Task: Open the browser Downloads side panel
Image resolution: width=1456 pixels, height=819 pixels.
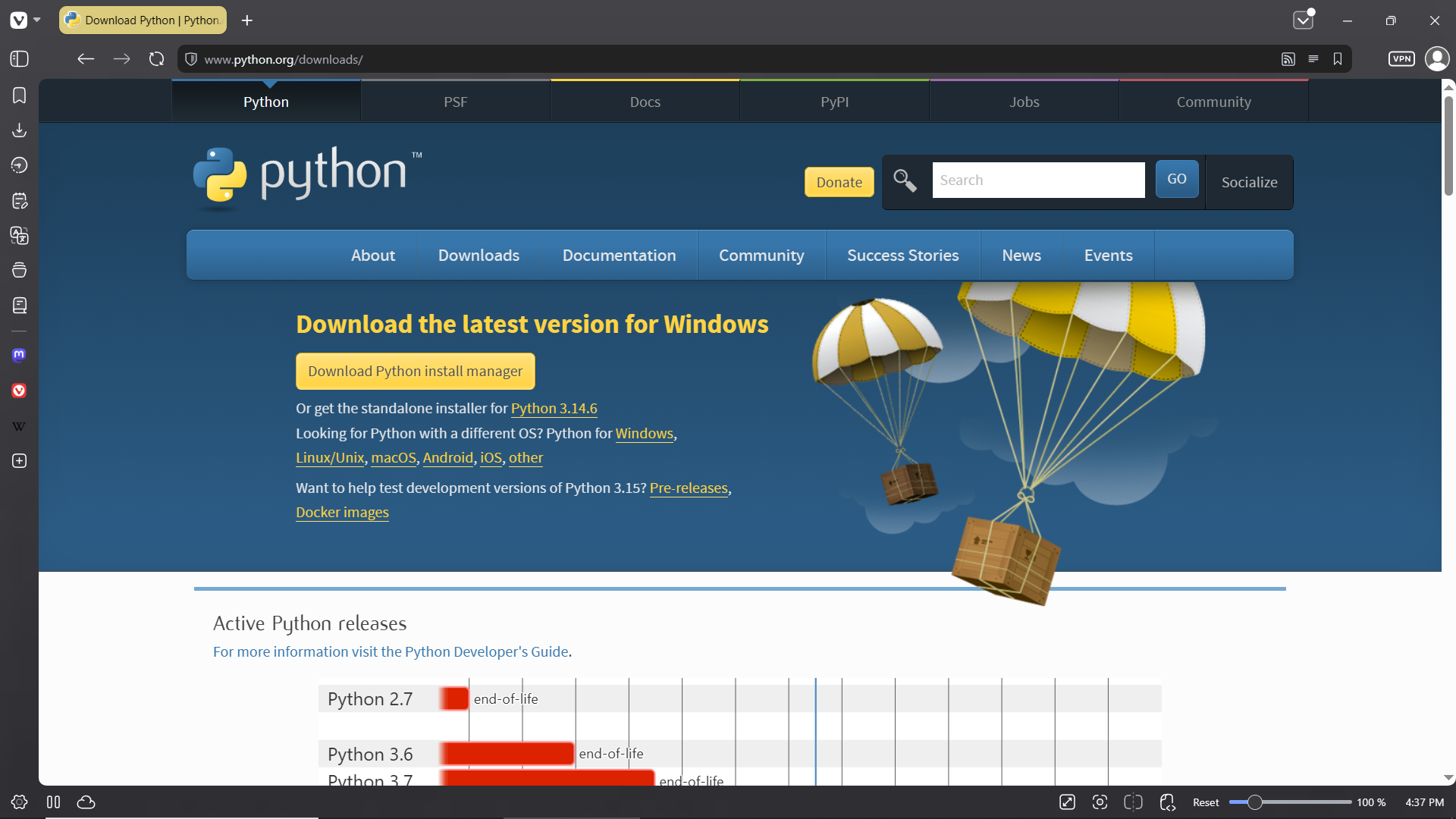Action: click(20, 130)
